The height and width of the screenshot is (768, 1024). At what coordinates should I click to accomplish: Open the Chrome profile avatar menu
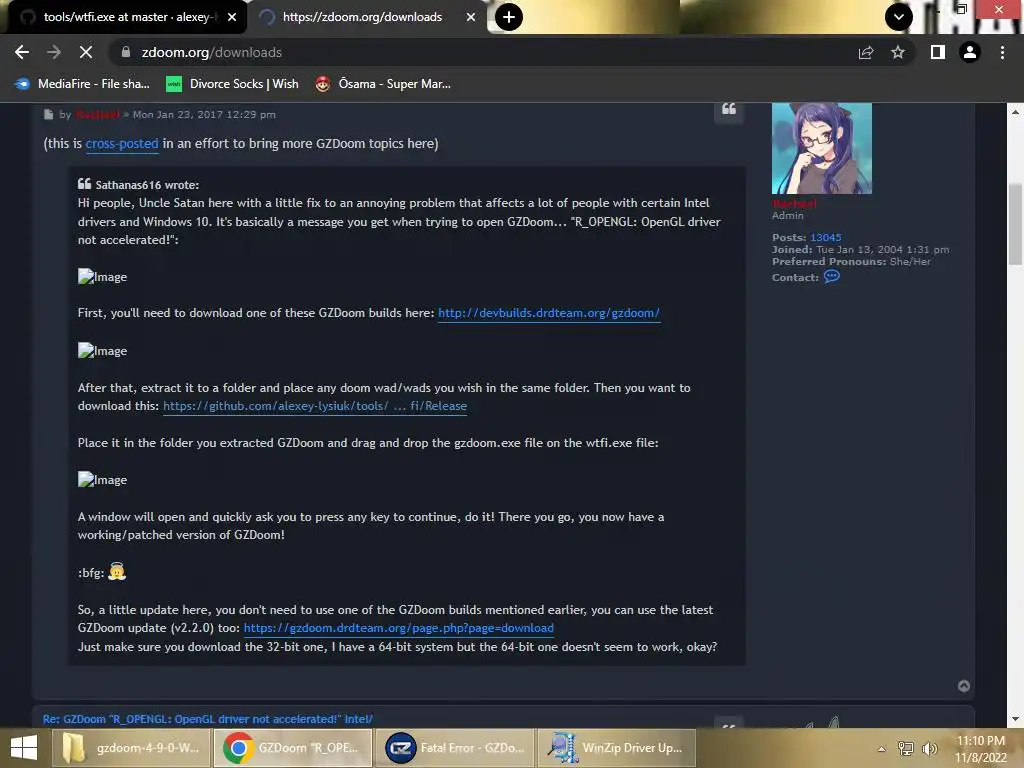coord(970,52)
